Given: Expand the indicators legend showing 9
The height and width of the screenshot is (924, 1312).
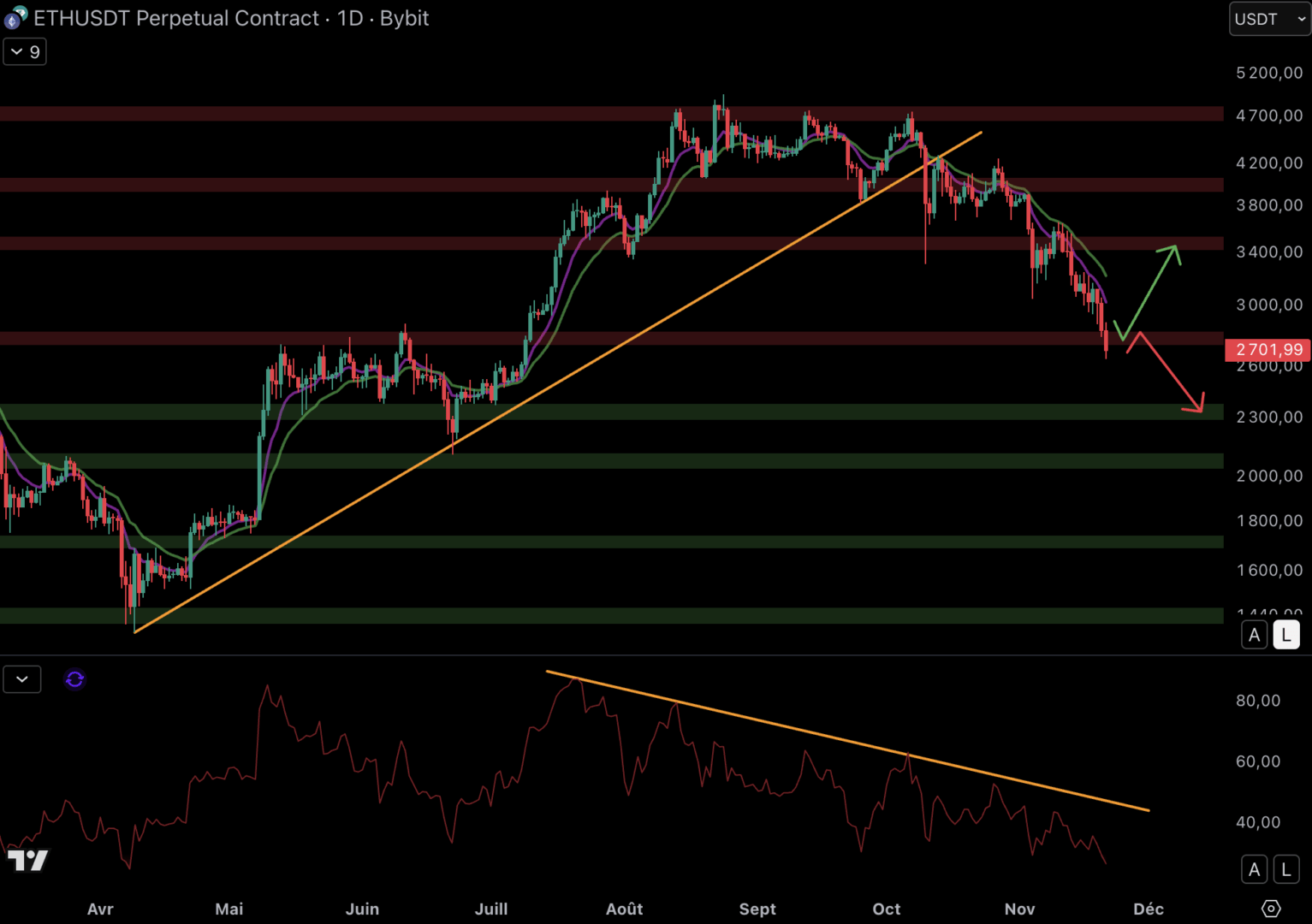Looking at the screenshot, I should (25, 52).
